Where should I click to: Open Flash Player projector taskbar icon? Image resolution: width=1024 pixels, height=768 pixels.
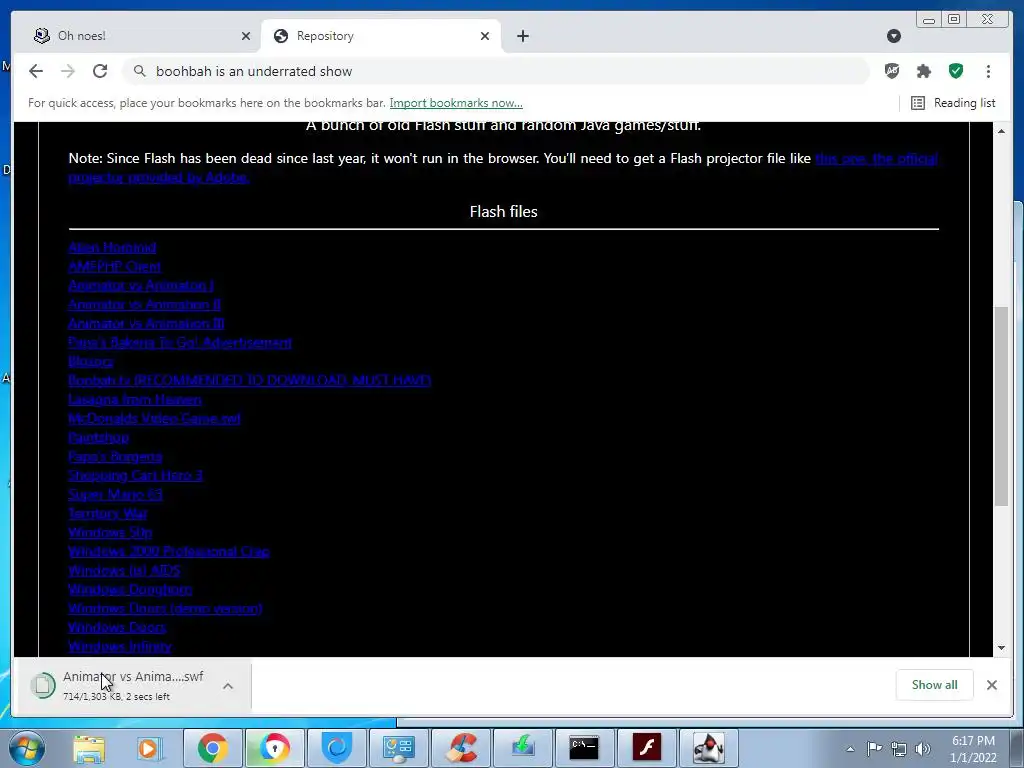(x=646, y=748)
